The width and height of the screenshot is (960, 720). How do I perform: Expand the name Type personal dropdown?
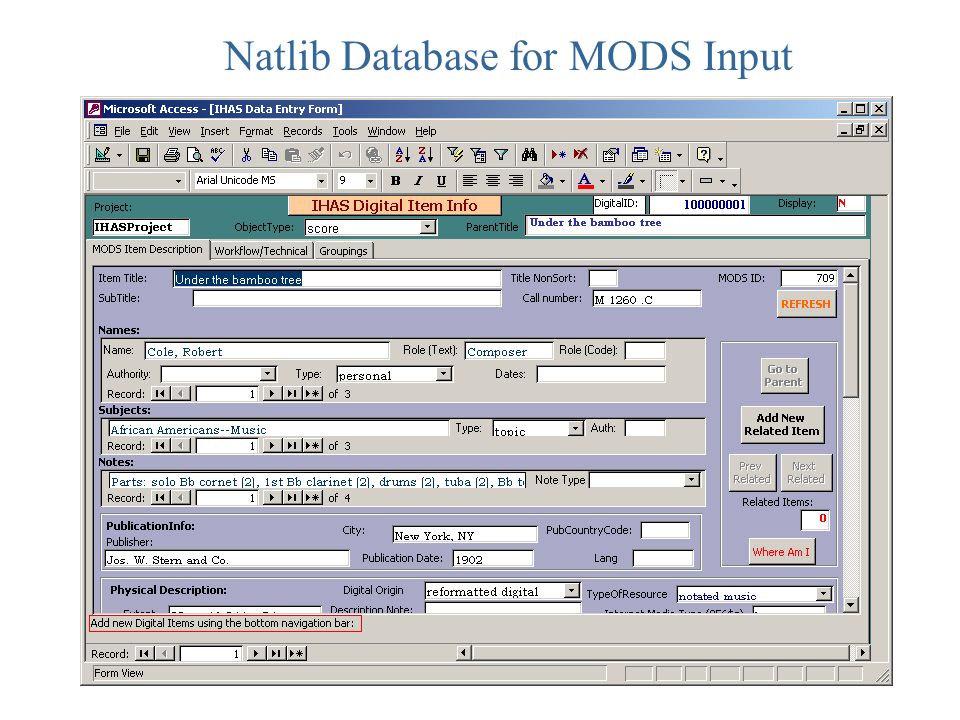pos(444,373)
